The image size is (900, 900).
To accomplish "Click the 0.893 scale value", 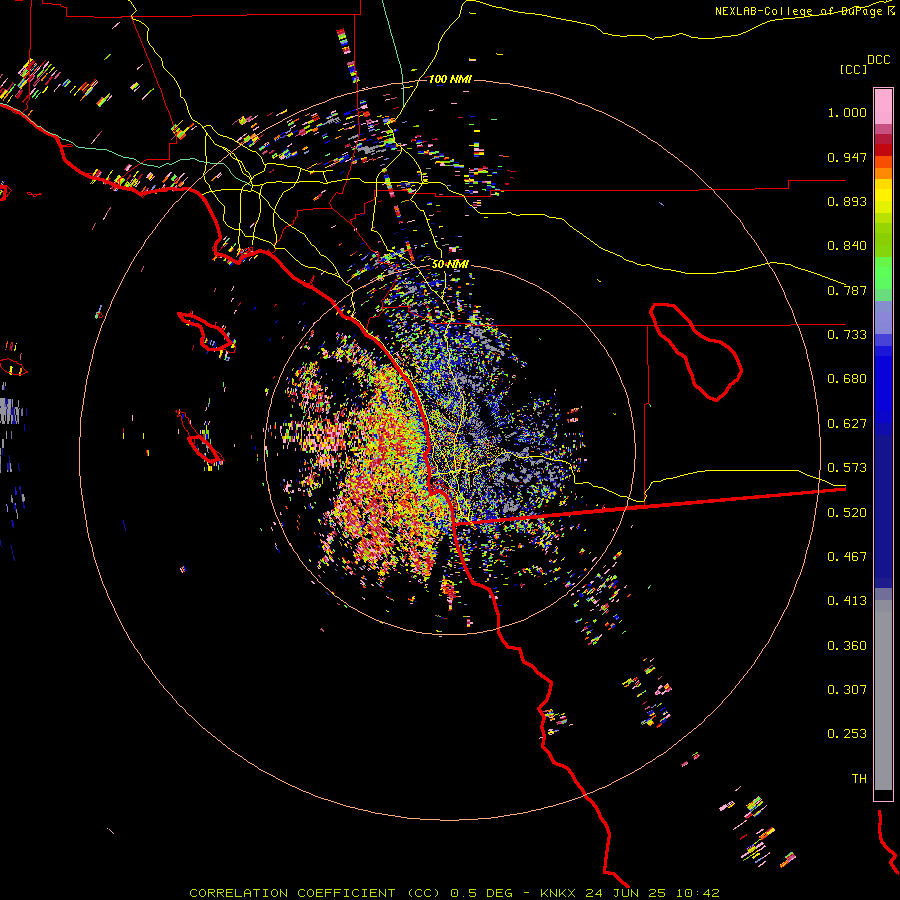I will click(847, 201).
